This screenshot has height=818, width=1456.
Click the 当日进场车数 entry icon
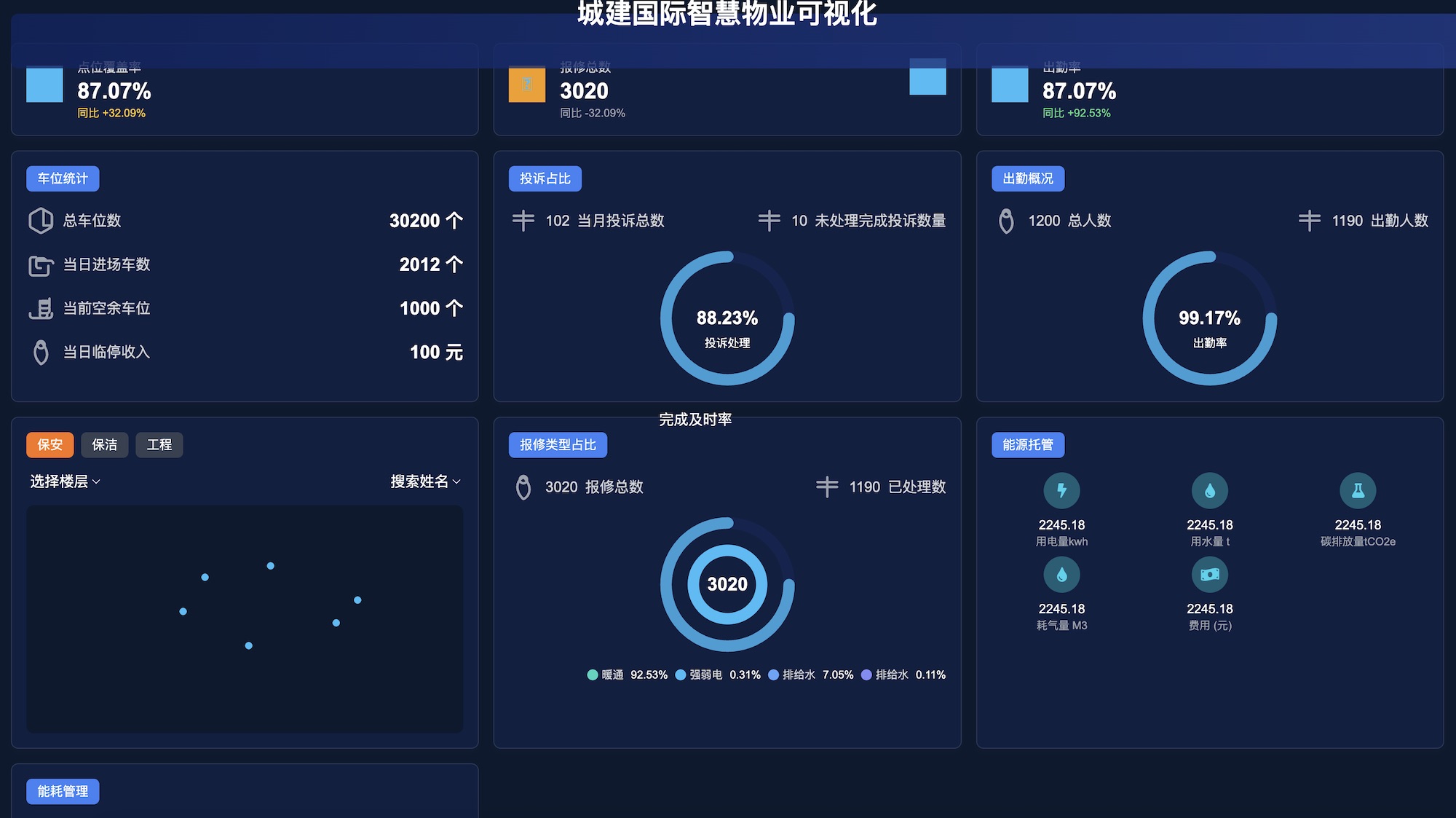click(41, 265)
